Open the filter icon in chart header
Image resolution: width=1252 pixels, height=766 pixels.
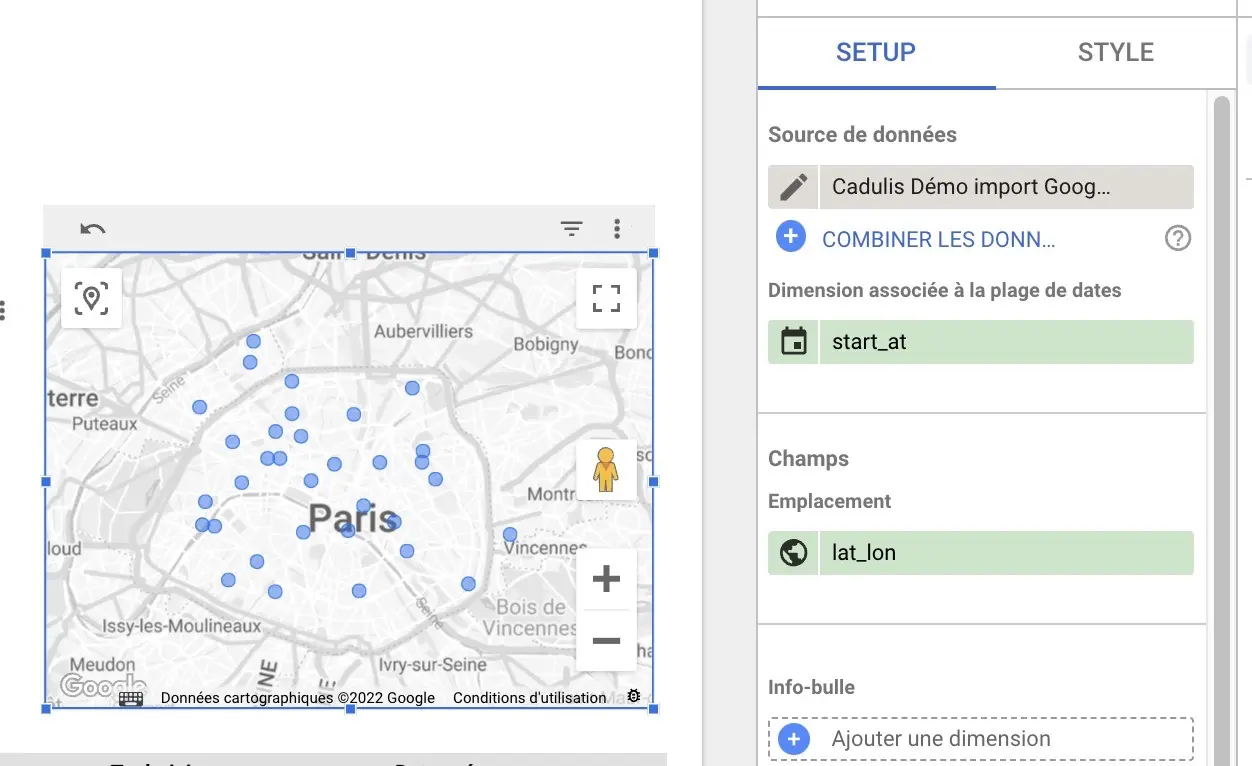(x=571, y=230)
